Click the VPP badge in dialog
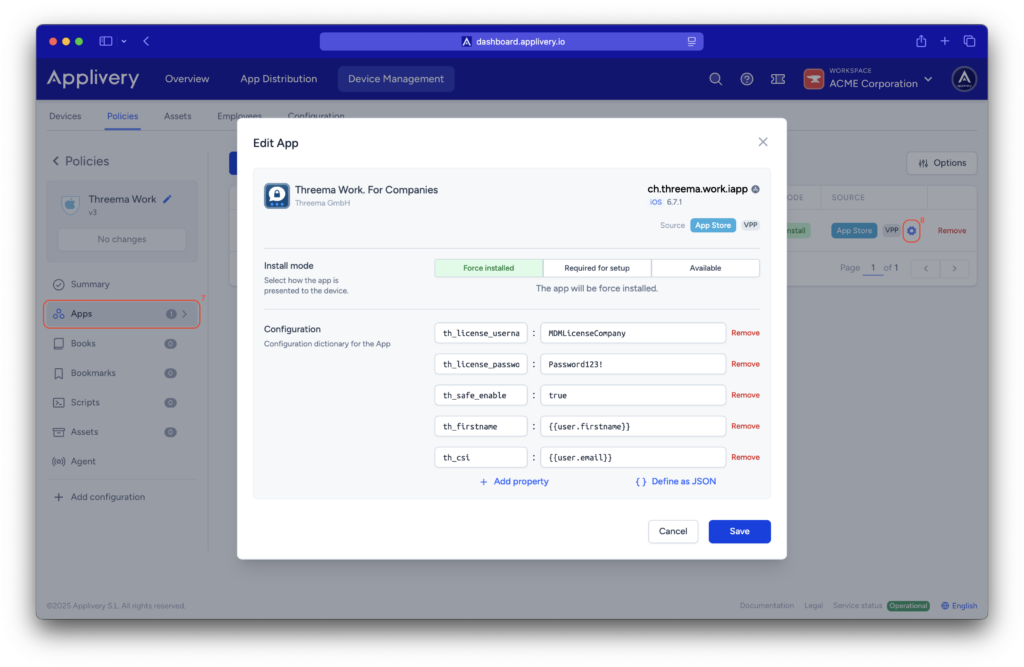Image resolution: width=1024 pixels, height=667 pixels. coord(750,225)
